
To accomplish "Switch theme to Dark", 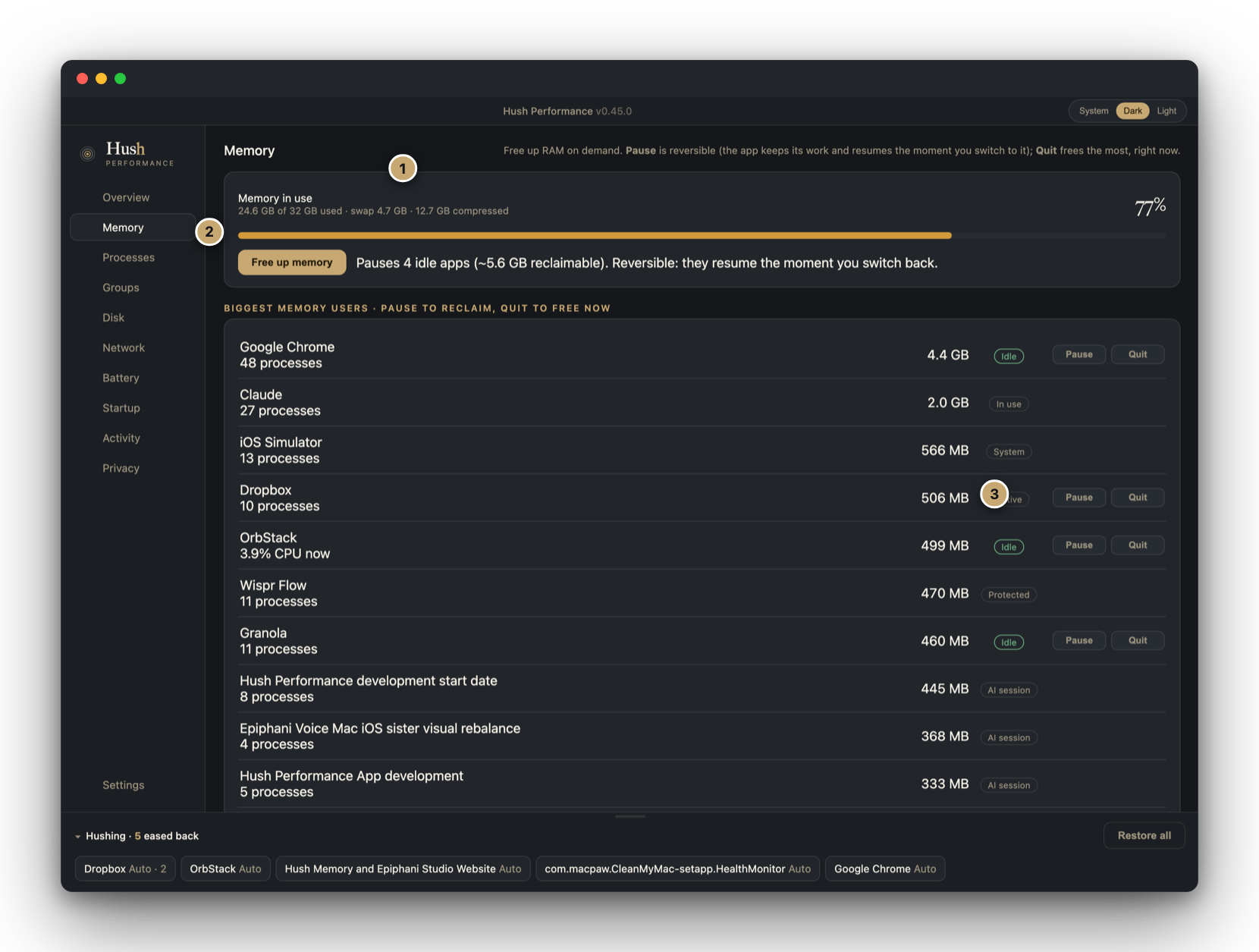I will pyautogui.click(x=1132, y=111).
